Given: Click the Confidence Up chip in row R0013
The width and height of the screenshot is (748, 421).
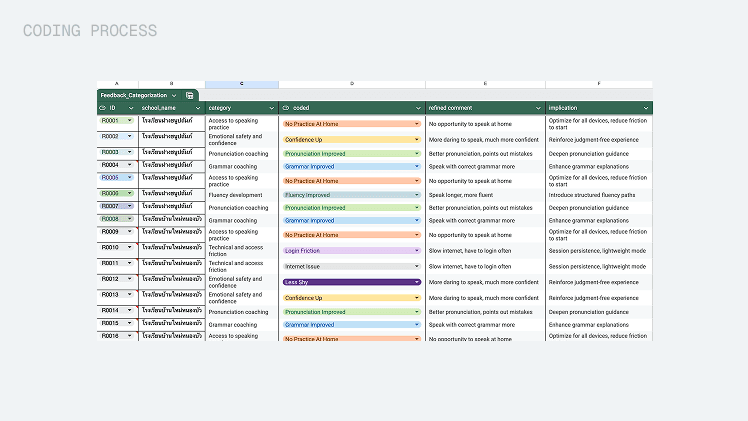Looking at the screenshot, I should [352, 298].
